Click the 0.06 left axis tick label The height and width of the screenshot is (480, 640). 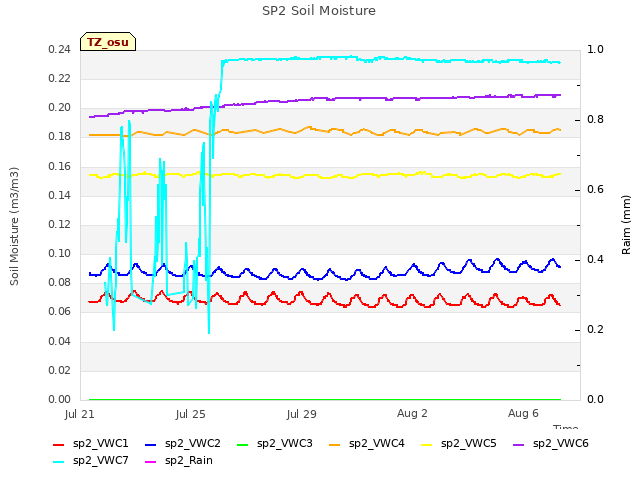point(59,312)
